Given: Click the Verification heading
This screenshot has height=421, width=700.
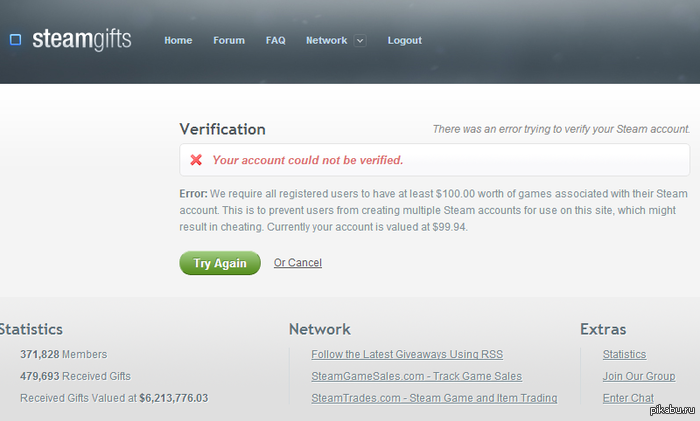Looking at the screenshot, I should pos(222,129).
